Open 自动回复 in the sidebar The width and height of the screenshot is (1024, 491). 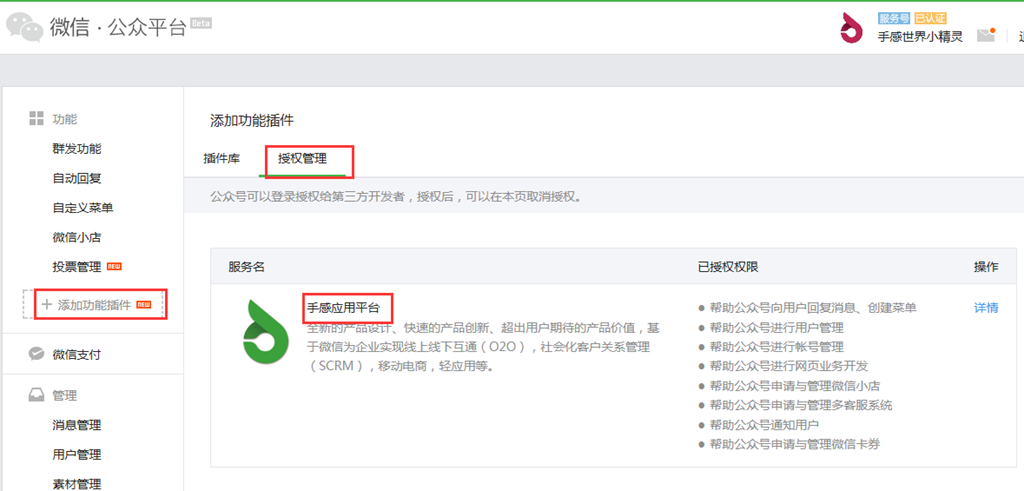[x=77, y=178]
